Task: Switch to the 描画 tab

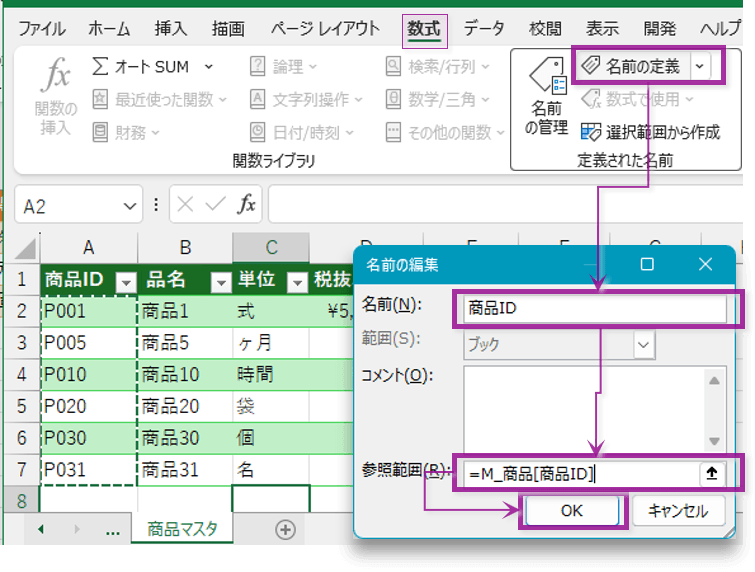Action: pos(228,29)
